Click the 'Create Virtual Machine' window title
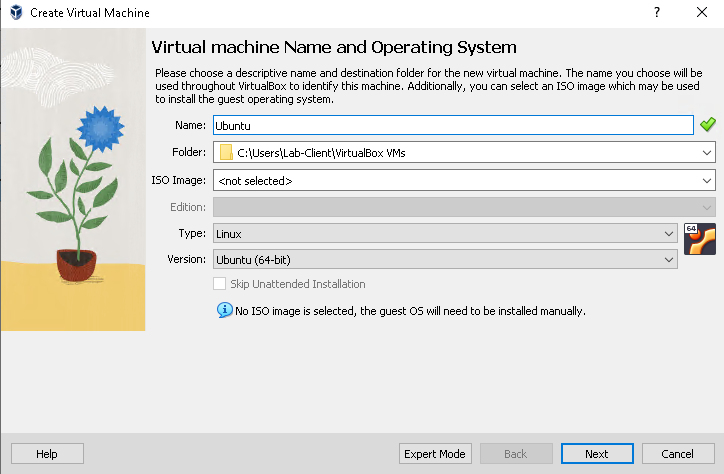 (x=90, y=12)
